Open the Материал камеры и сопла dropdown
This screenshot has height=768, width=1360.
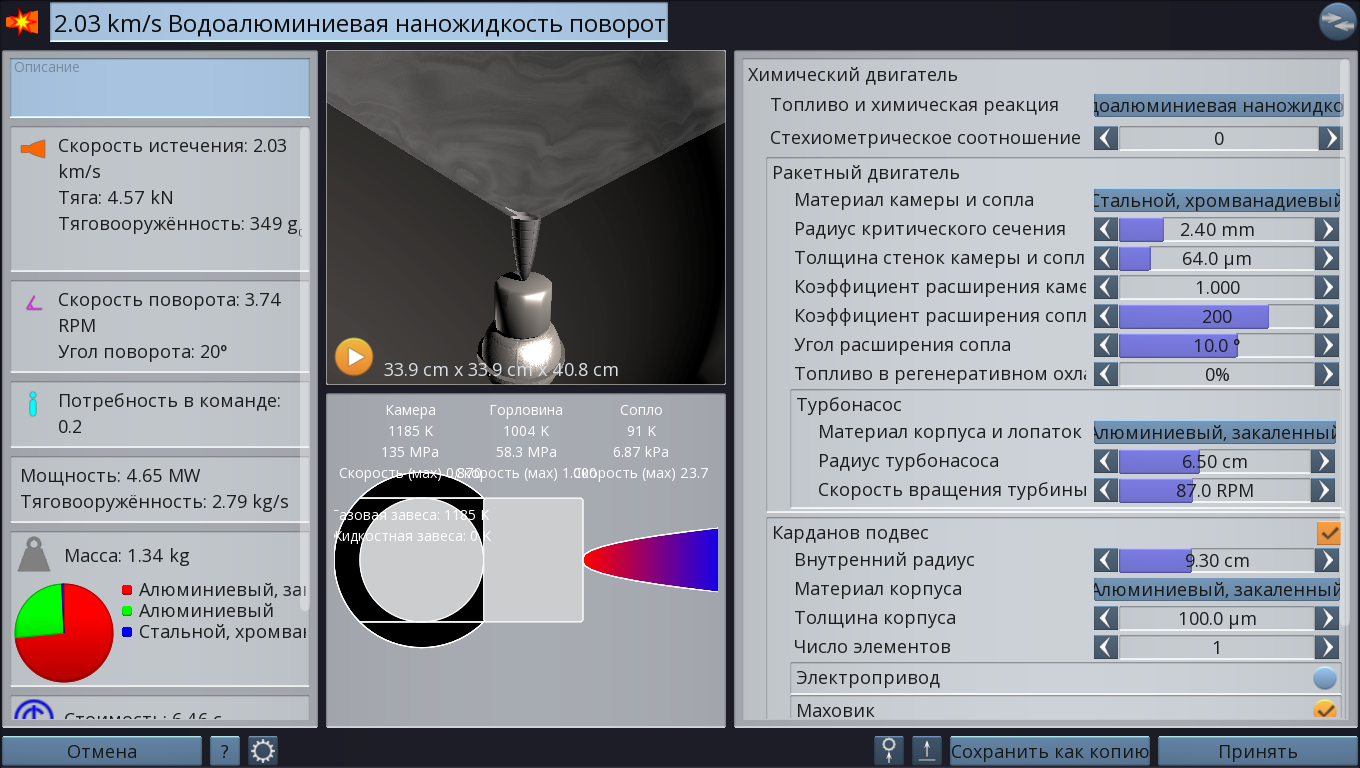click(x=1217, y=201)
